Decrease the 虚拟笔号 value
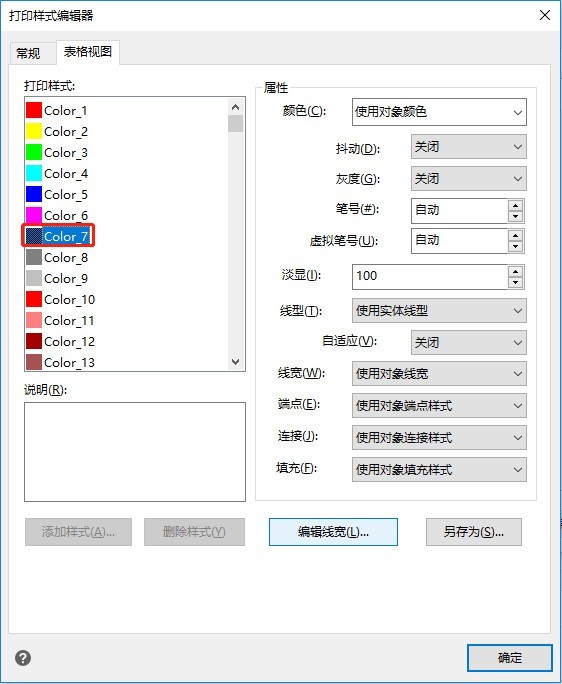This screenshot has width=562, height=684. [x=515, y=246]
